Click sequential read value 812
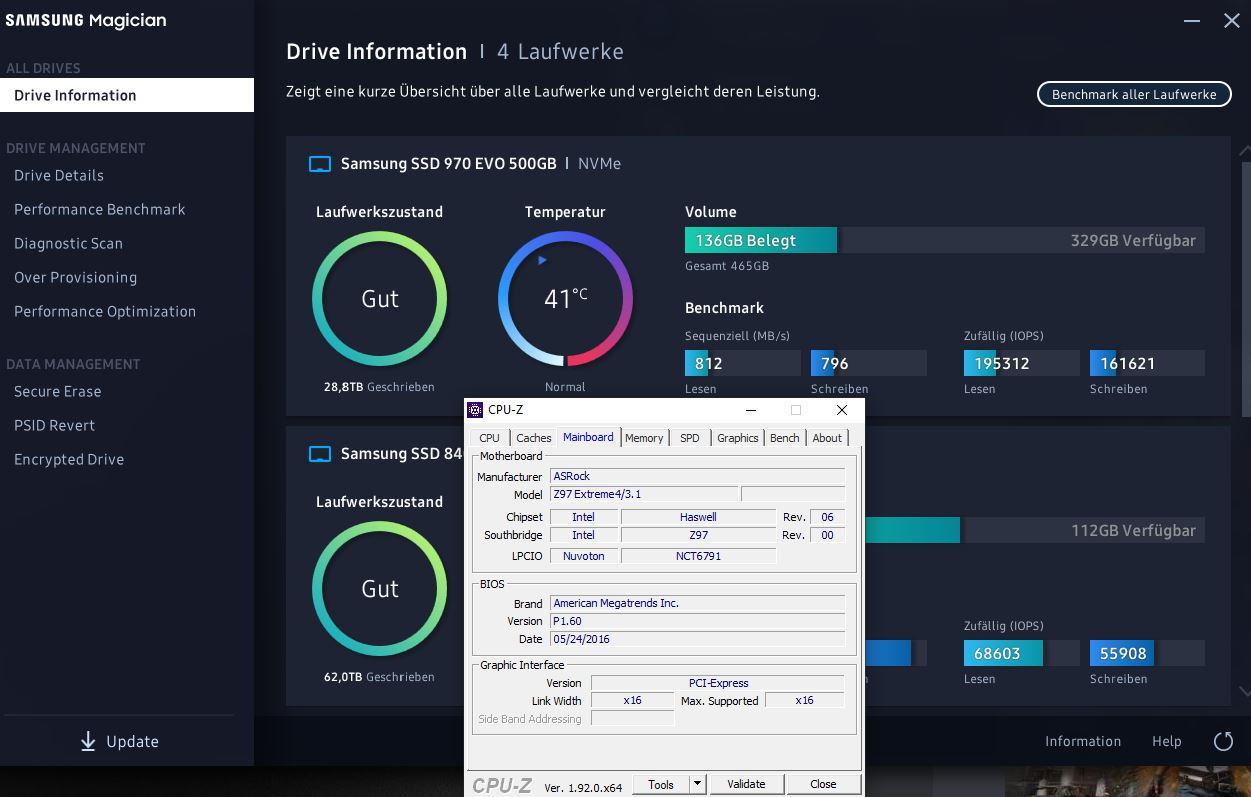The width and height of the screenshot is (1251, 797). (x=709, y=363)
